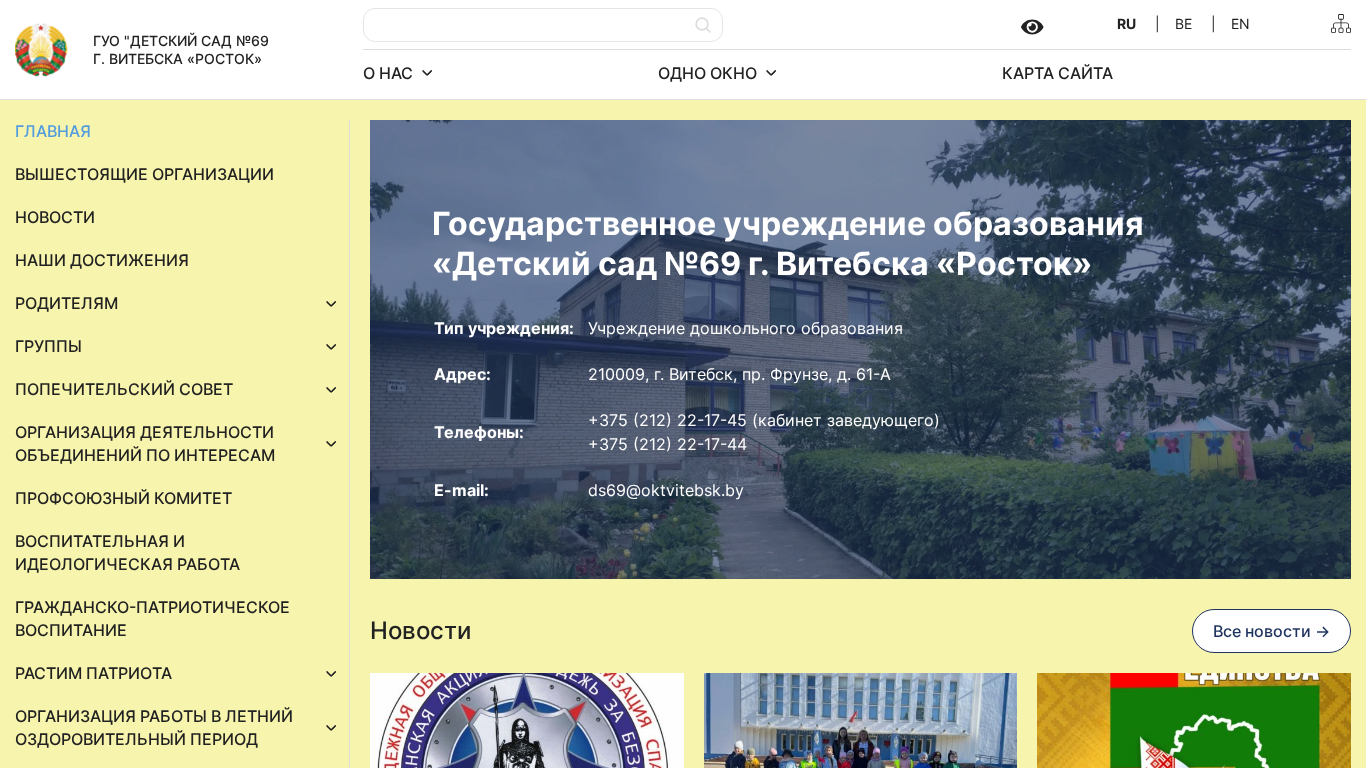Click the ГРУППЫ sidebar label
This screenshot has width=1366, height=768.
(x=48, y=346)
